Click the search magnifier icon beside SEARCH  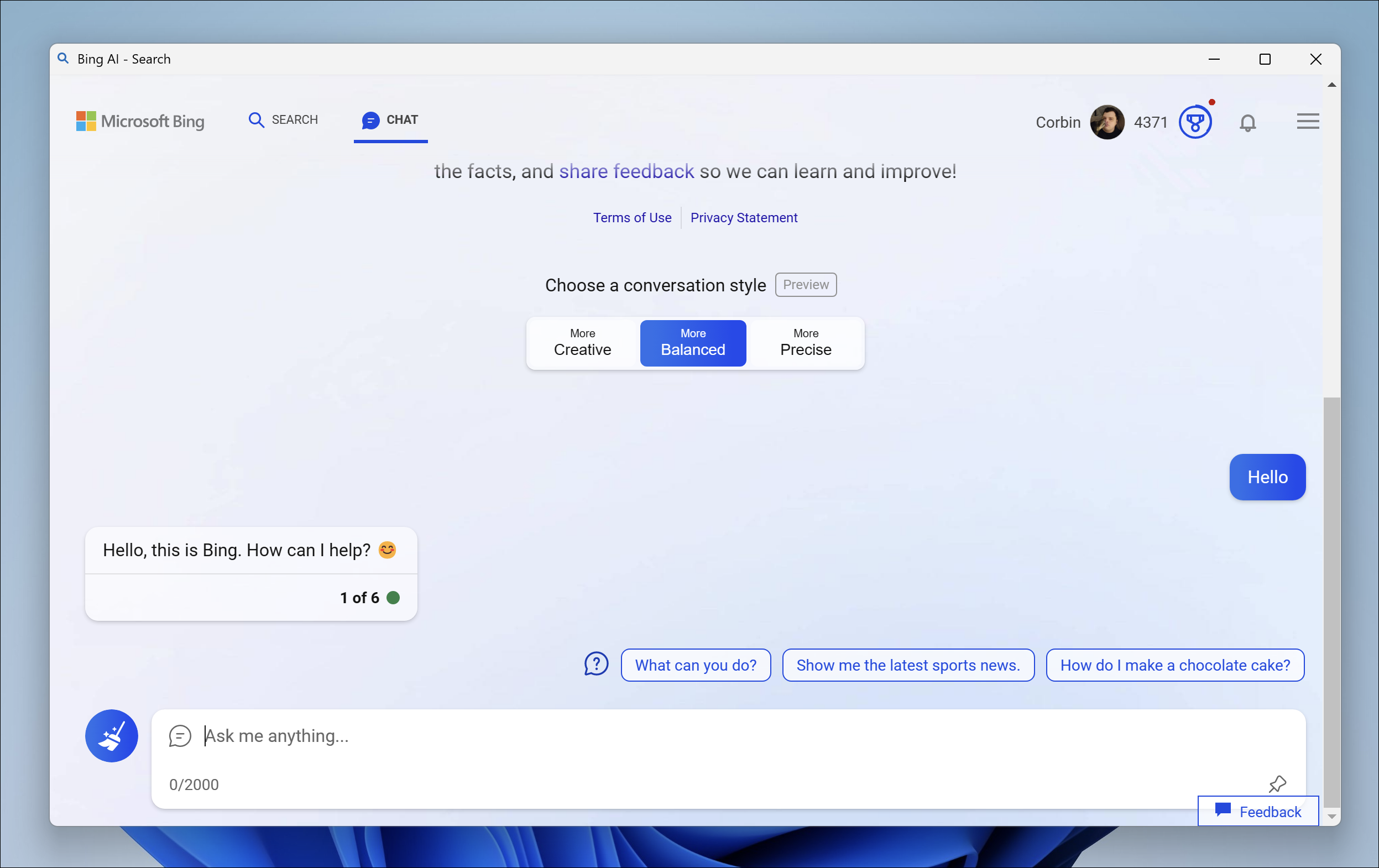256,120
